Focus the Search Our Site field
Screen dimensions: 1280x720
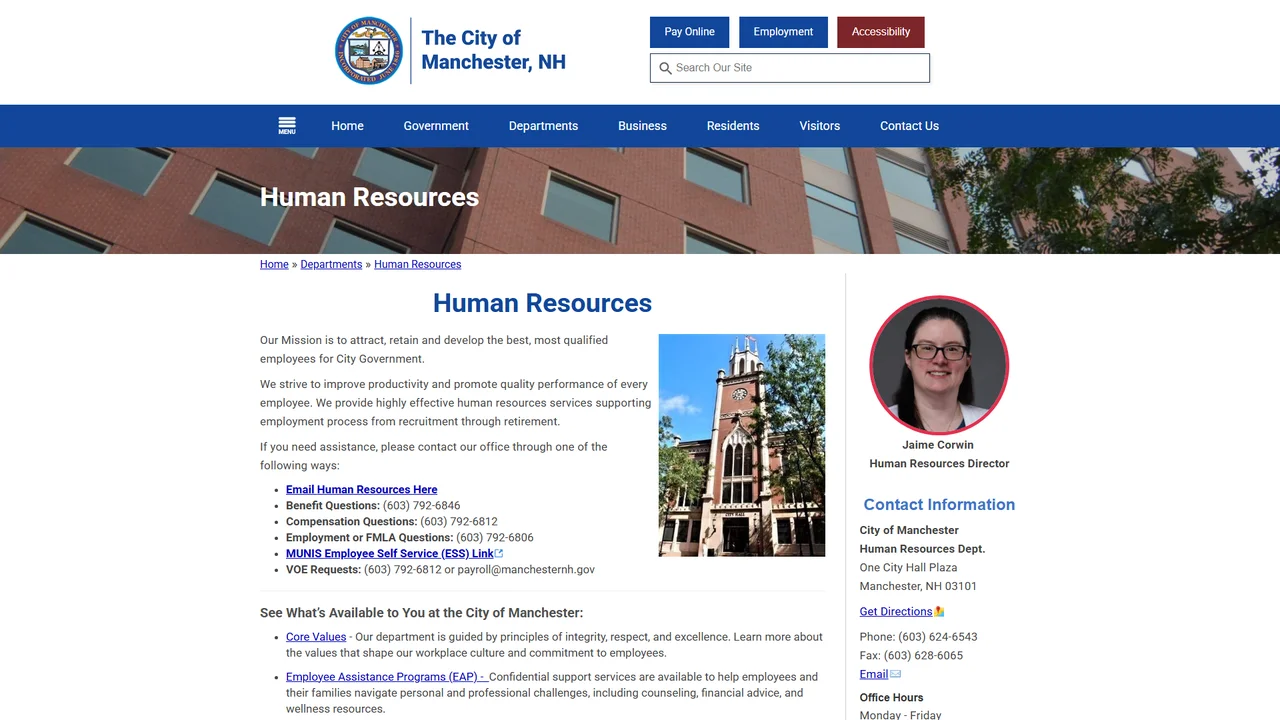tap(790, 68)
